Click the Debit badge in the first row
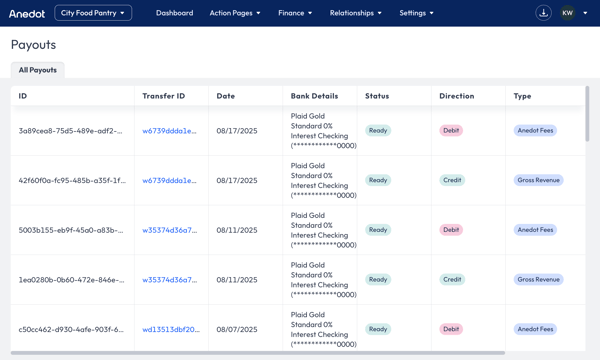This screenshot has width=600, height=360. pos(451,130)
